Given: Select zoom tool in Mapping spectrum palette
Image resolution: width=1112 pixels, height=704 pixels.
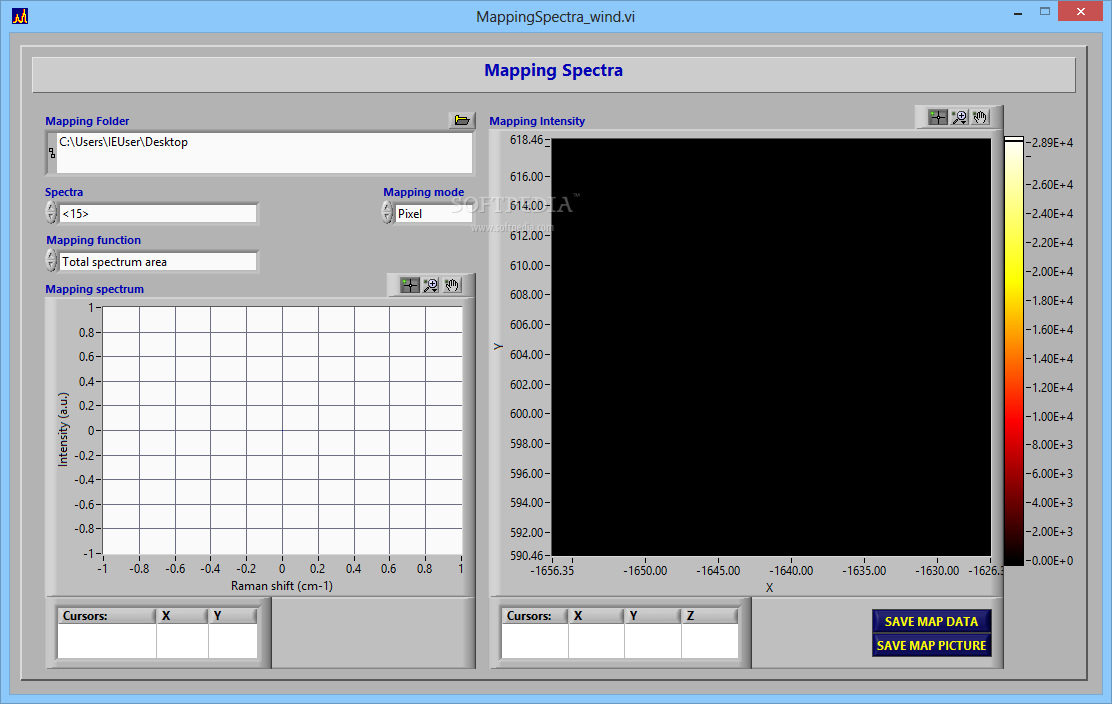Looking at the screenshot, I should click(430, 285).
